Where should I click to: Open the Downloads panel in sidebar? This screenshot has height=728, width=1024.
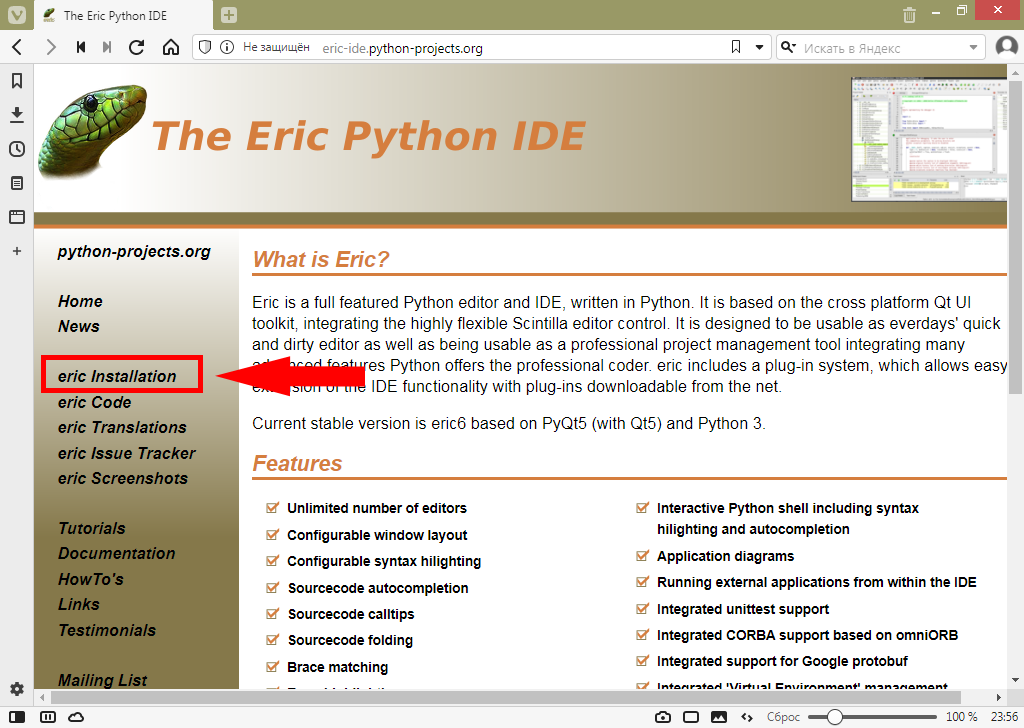click(x=17, y=115)
